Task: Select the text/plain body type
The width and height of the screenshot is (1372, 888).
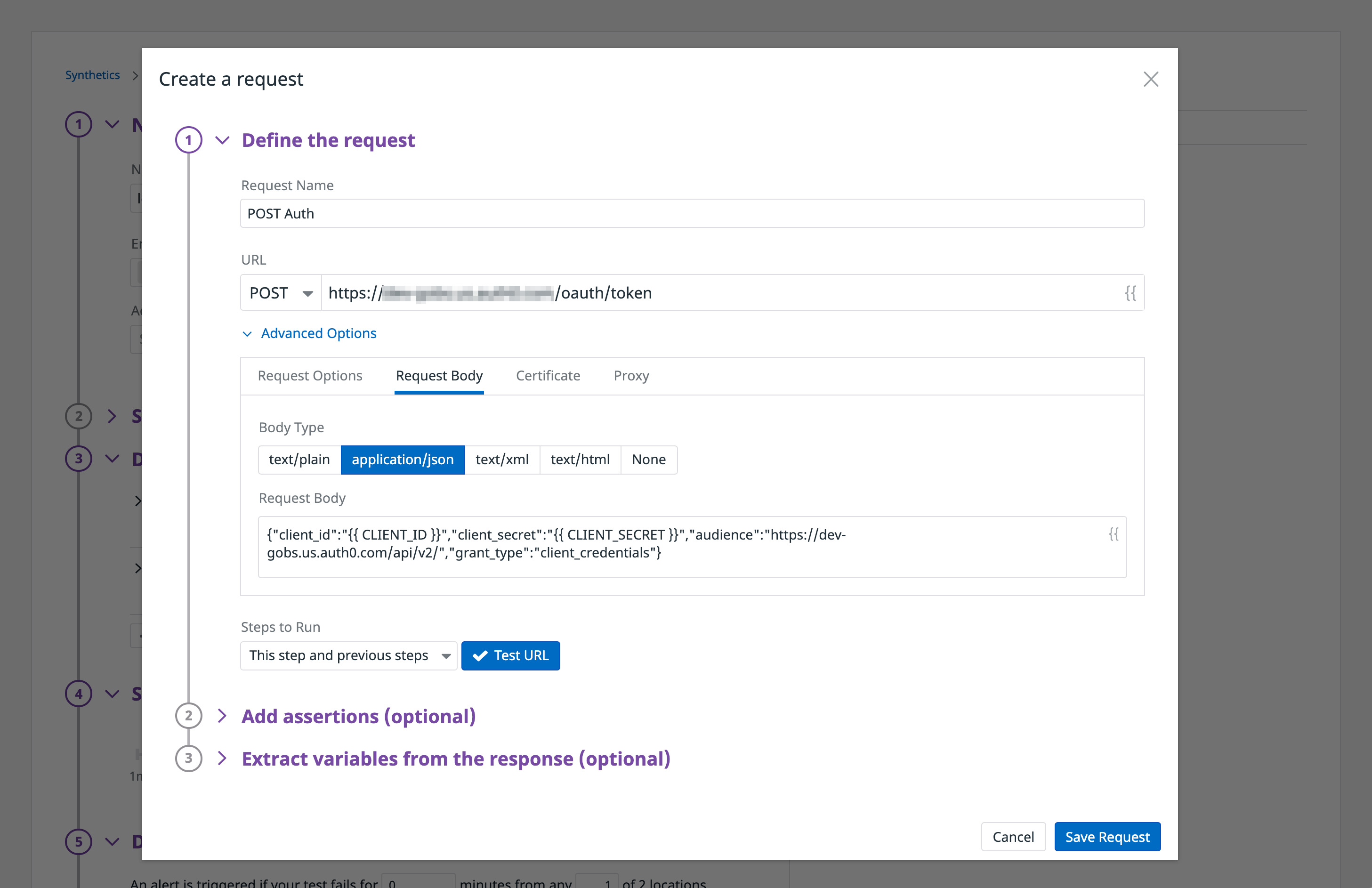Action: [x=299, y=460]
